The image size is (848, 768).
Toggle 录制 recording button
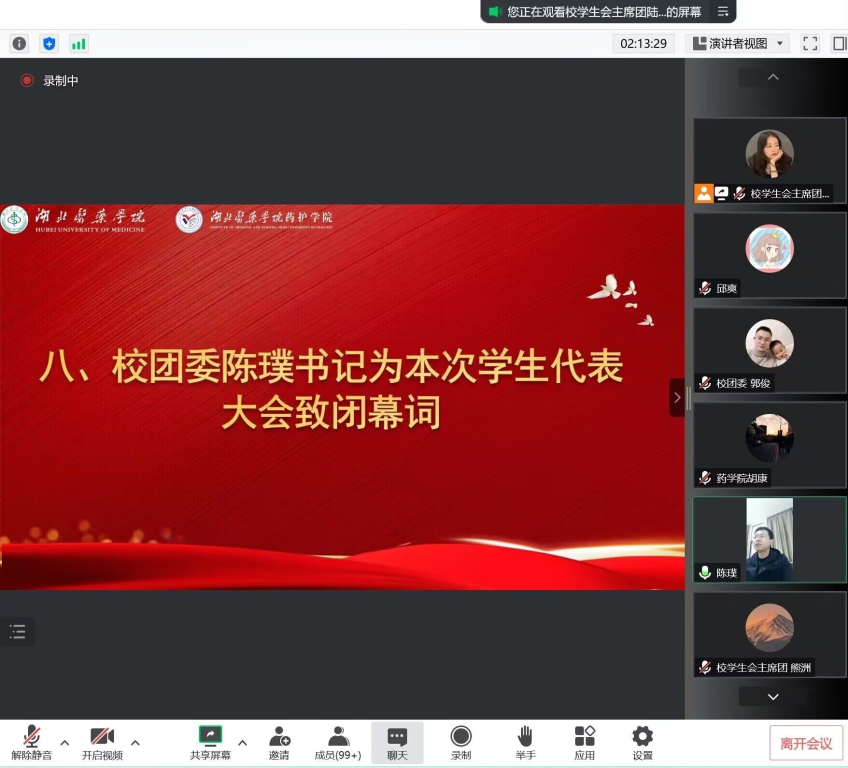461,742
